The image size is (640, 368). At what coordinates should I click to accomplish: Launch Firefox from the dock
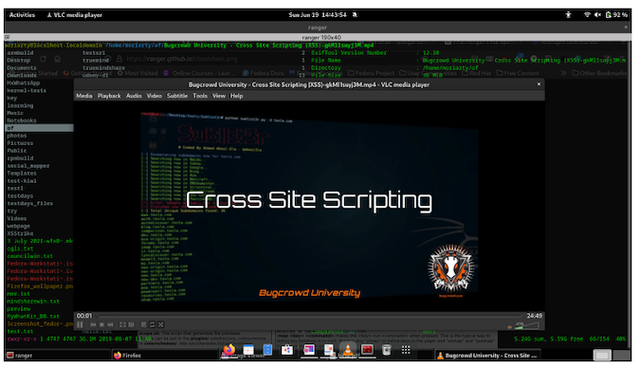tap(229, 350)
